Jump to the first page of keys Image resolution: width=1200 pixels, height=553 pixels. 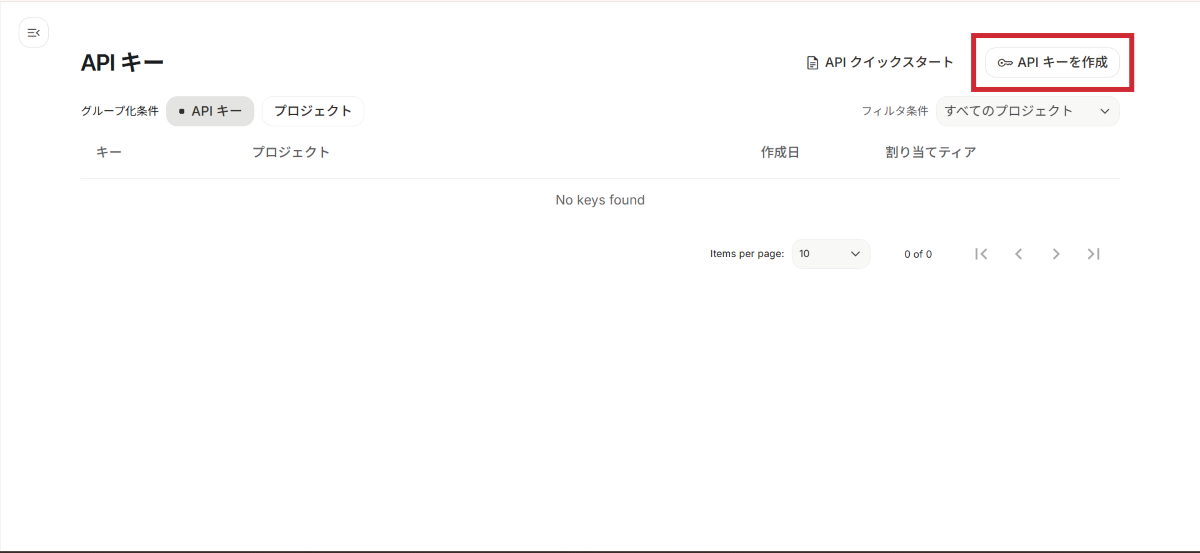click(981, 254)
